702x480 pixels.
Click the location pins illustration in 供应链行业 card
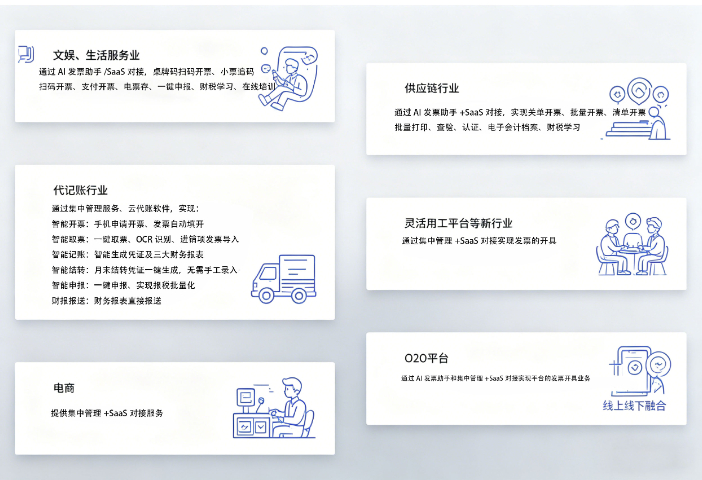coord(638,108)
